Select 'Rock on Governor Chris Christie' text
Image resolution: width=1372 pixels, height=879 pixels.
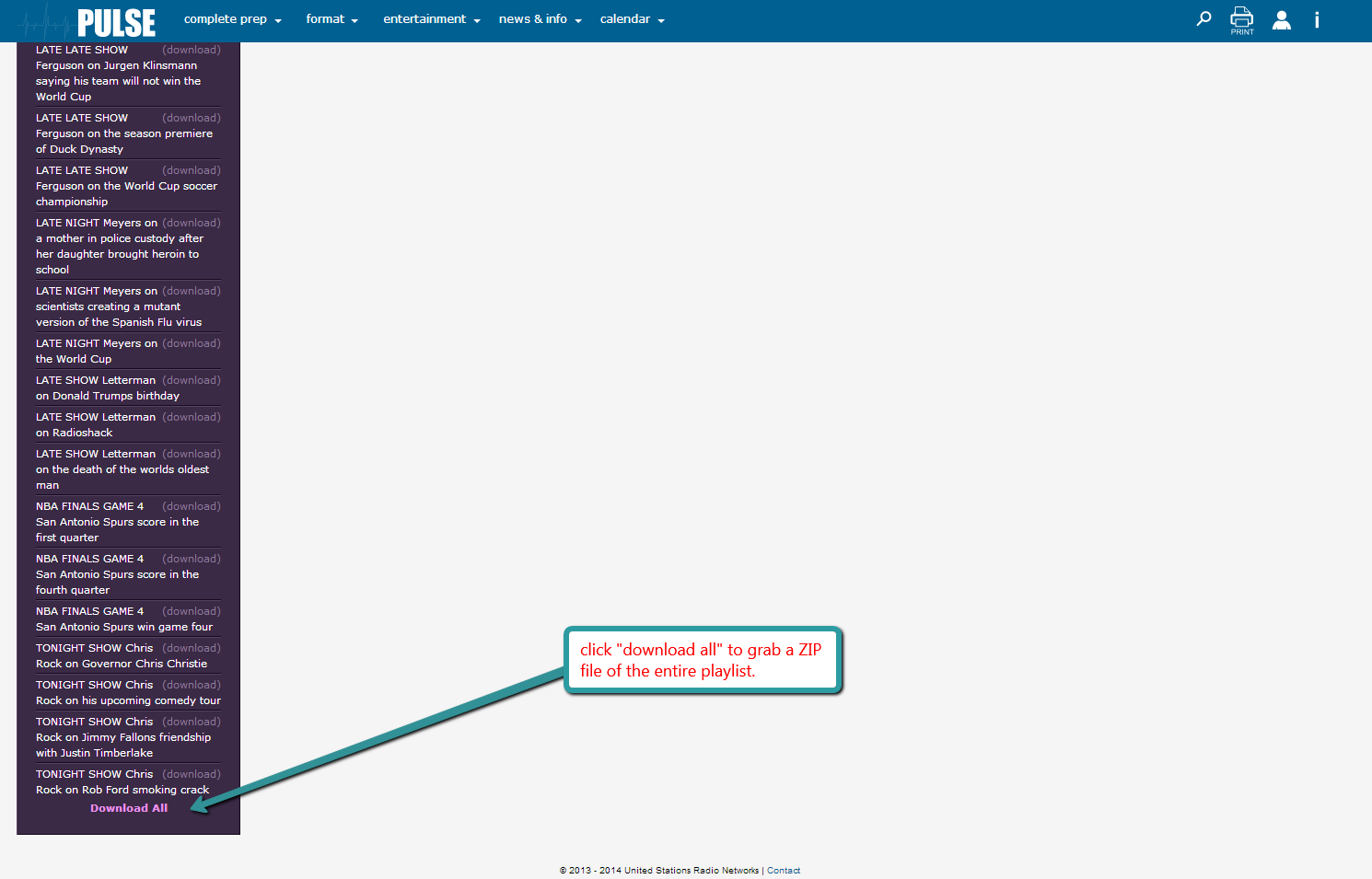[122, 664]
